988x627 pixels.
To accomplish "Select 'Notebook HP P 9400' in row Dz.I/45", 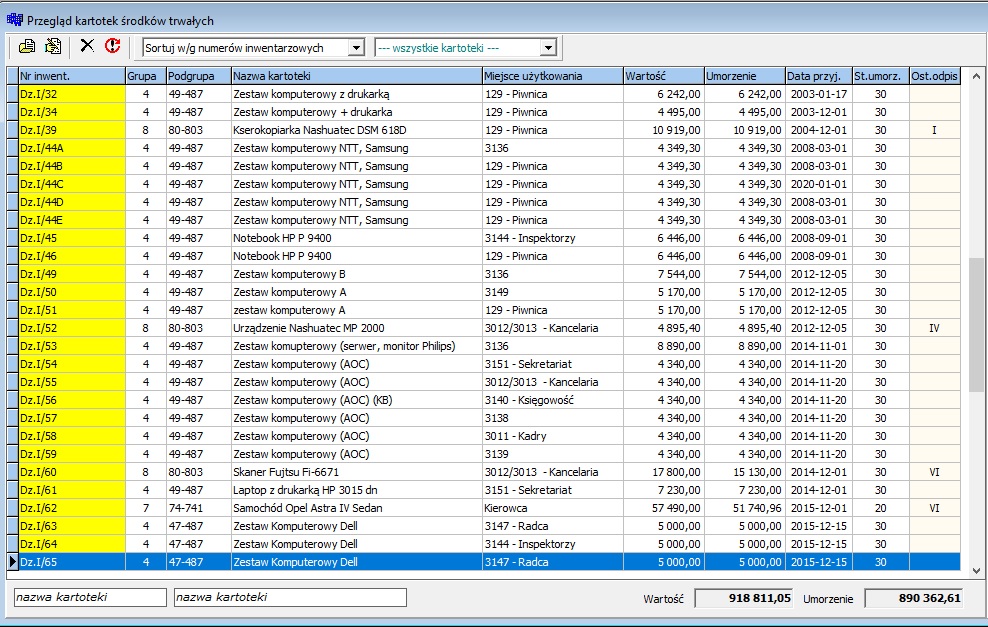I will coord(357,238).
